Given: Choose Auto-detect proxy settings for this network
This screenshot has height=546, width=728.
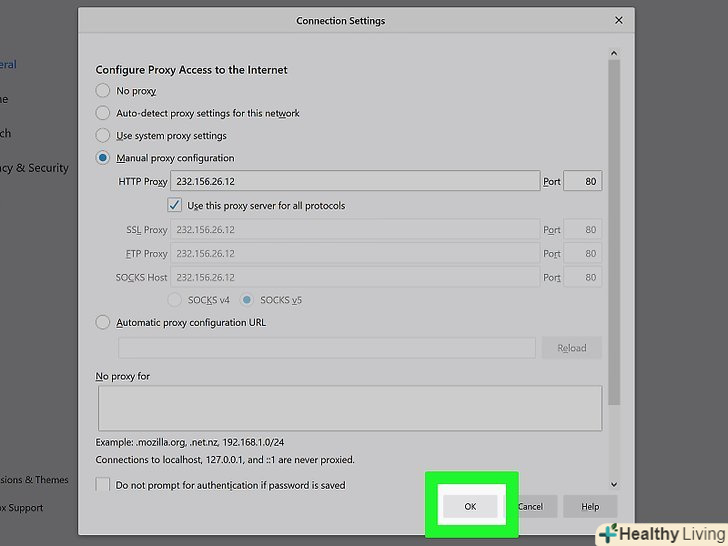Looking at the screenshot, I should click(x=103, y=113).
